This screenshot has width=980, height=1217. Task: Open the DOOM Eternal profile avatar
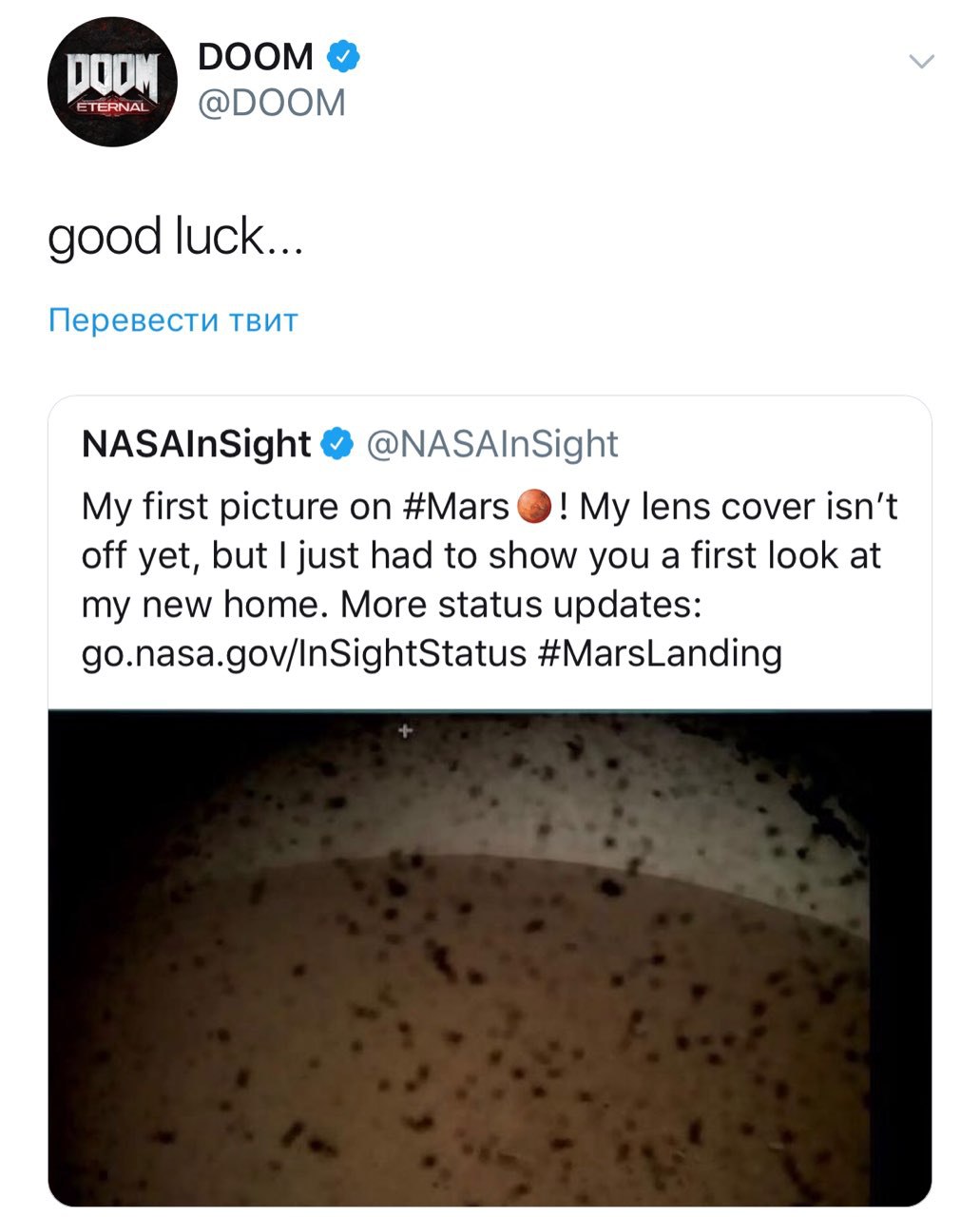(x=112, y=82)
